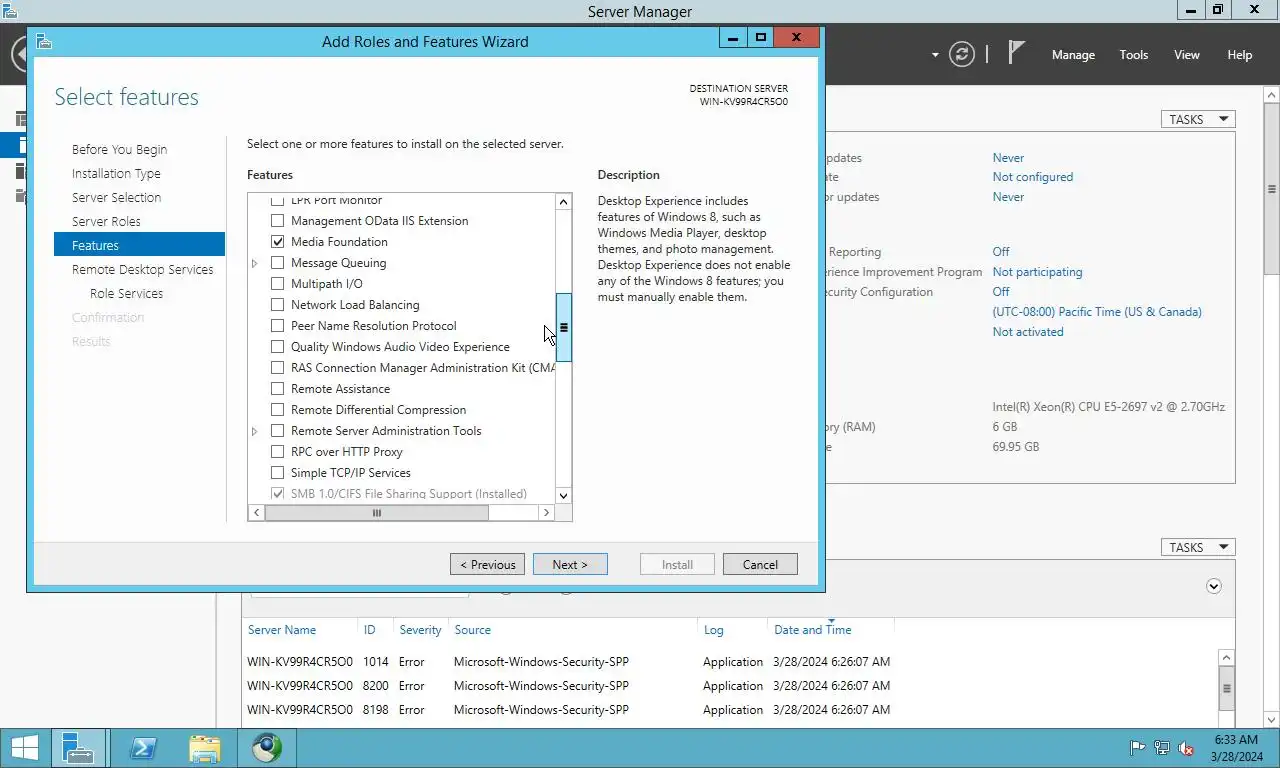
Task: Click the network icon in system tray
Action: [x=1161, y=748]
